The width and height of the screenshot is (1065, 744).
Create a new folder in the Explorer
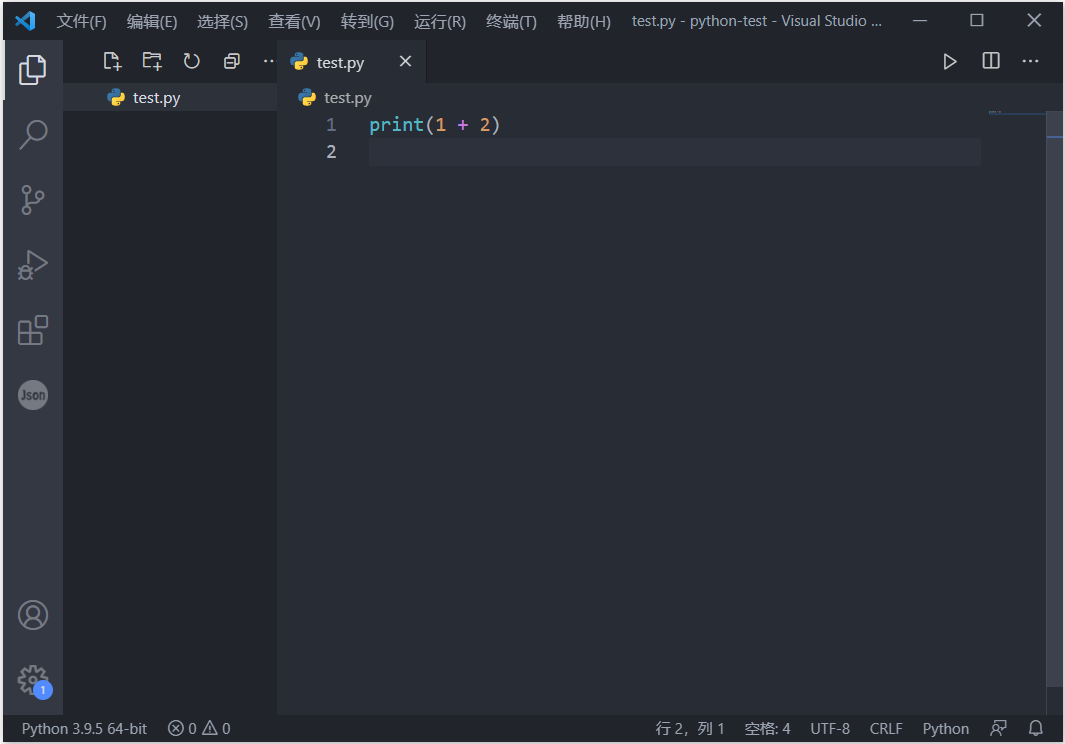coord(152,61)
